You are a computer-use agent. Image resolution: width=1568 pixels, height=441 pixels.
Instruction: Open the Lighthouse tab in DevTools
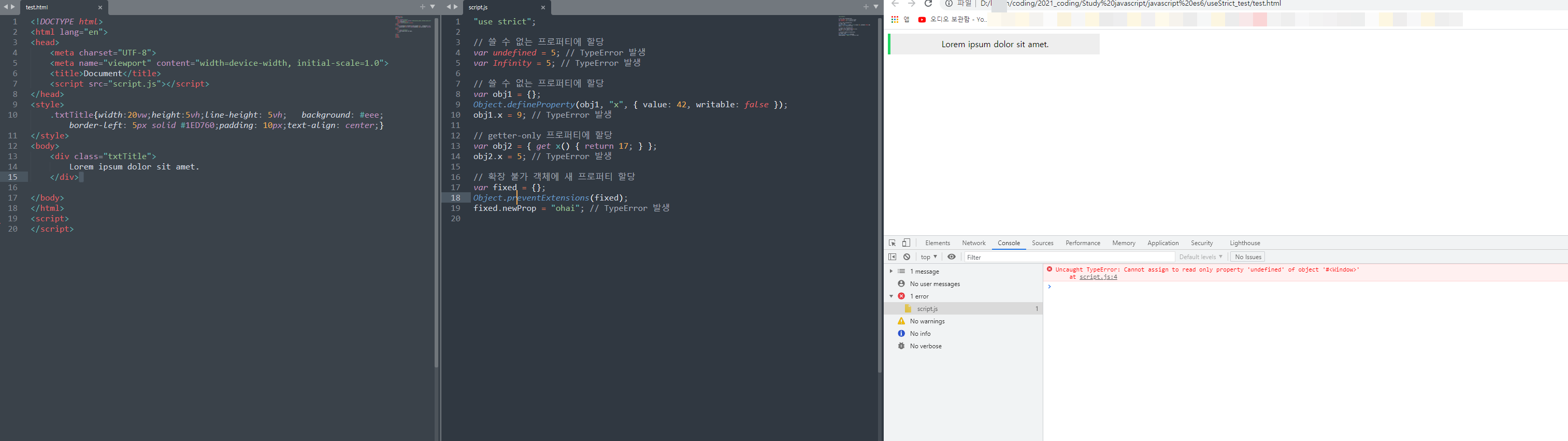point(1245,243)
